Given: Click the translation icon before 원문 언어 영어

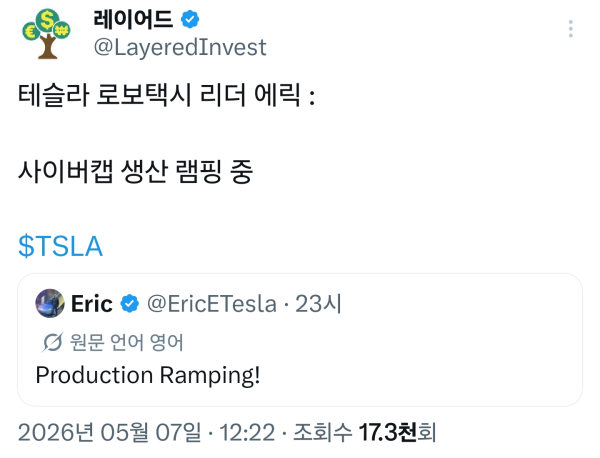Looking at the screenshot, I should [x=52, y=342].
